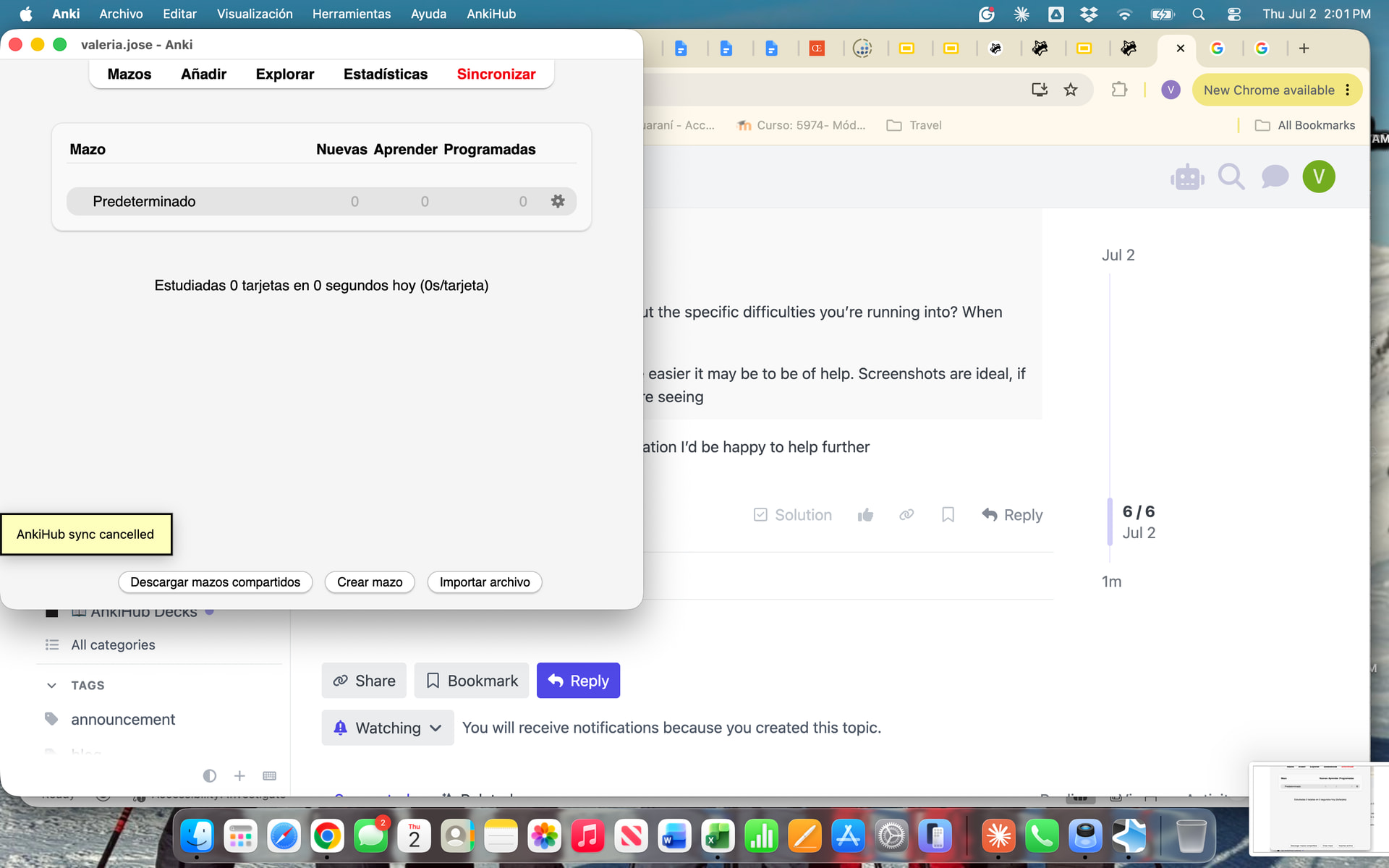The height and width of the screenshot is (868, 1389).
Task: Open Messages app in Dock
Action: (370, 836)
